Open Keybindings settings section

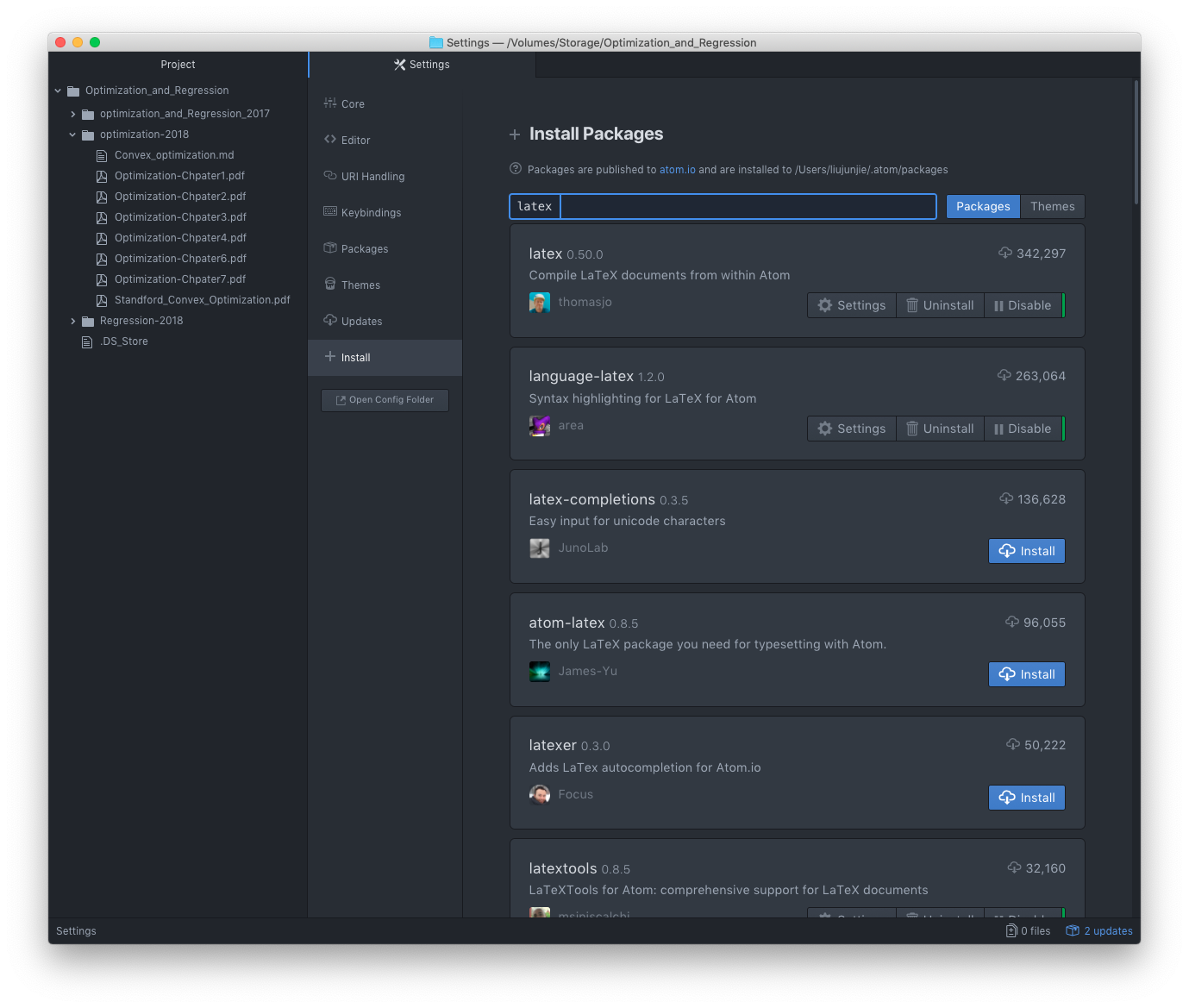click(x=385, y=213)
